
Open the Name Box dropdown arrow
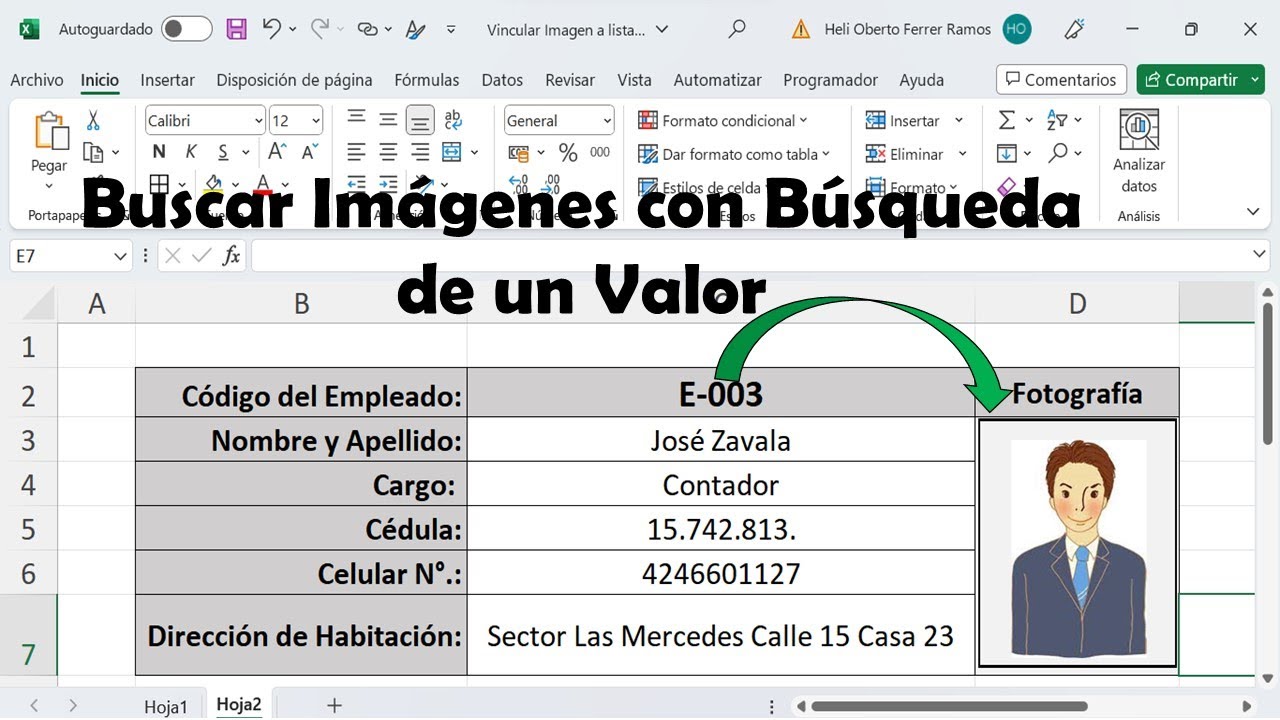coord(120,256)
